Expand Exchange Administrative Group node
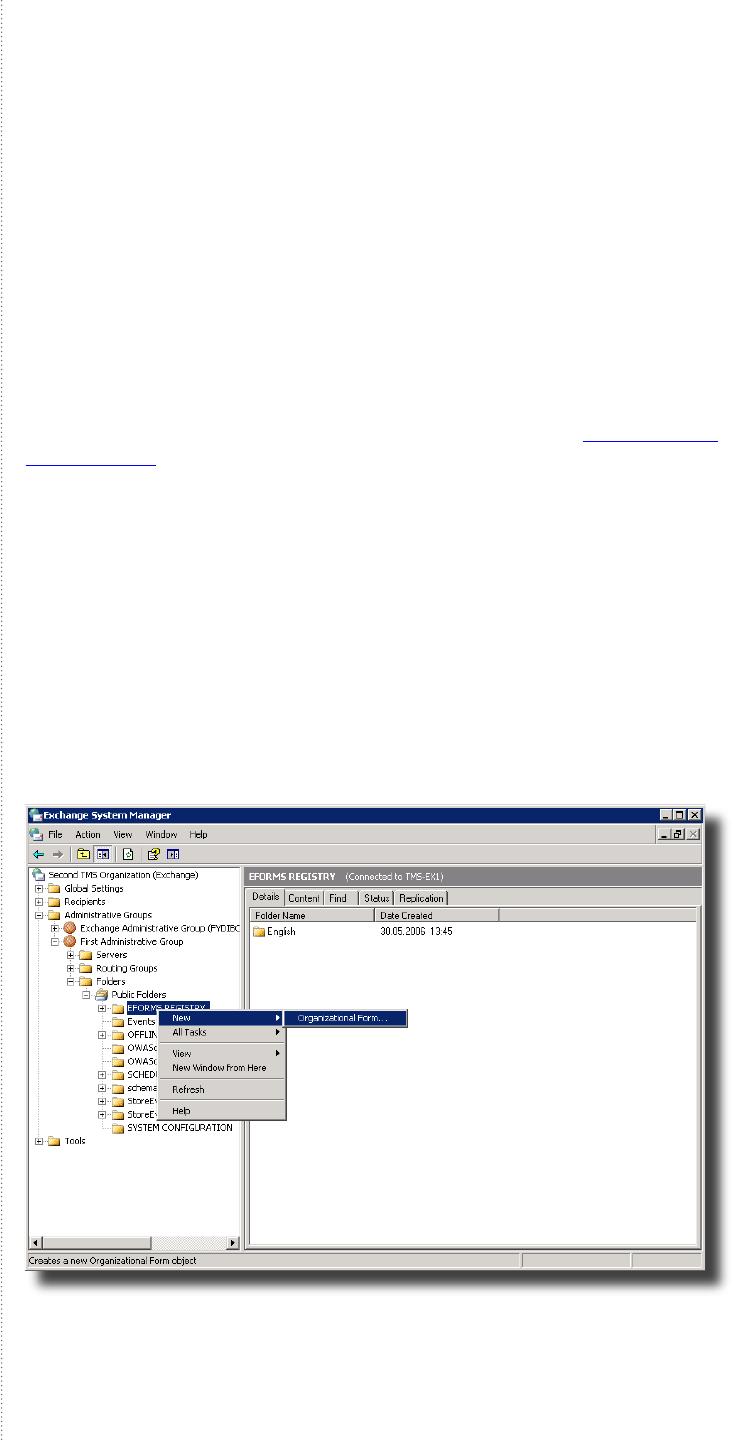 (55, 928)
